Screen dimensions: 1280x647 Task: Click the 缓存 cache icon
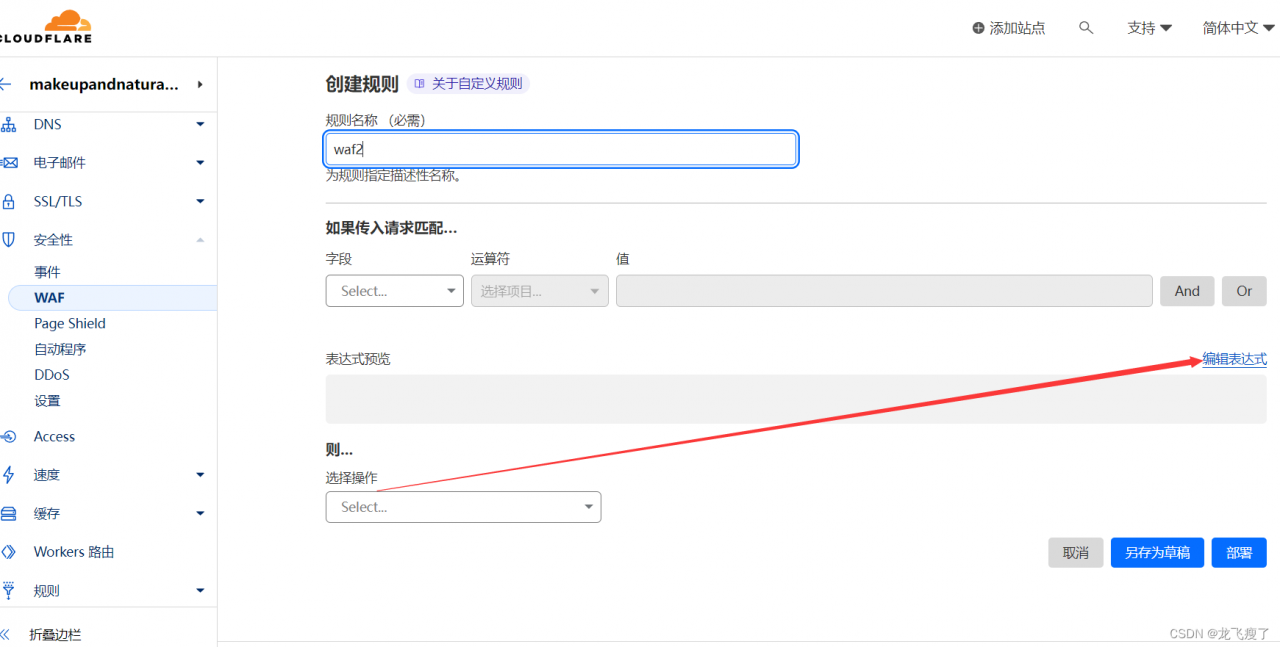point(8,513)
